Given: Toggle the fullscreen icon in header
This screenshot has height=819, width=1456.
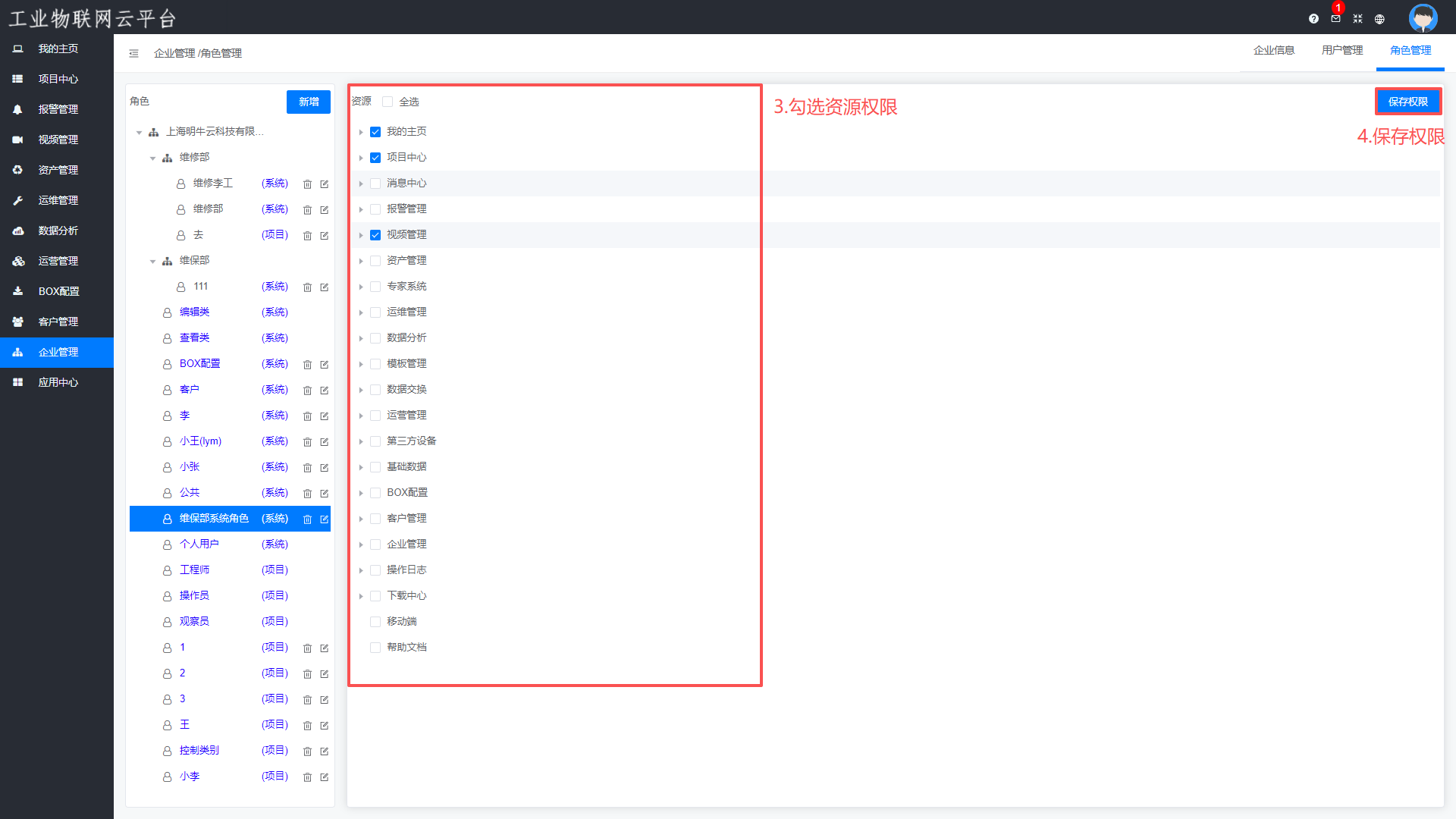Looking at the screenshot, I should 1357,19.
